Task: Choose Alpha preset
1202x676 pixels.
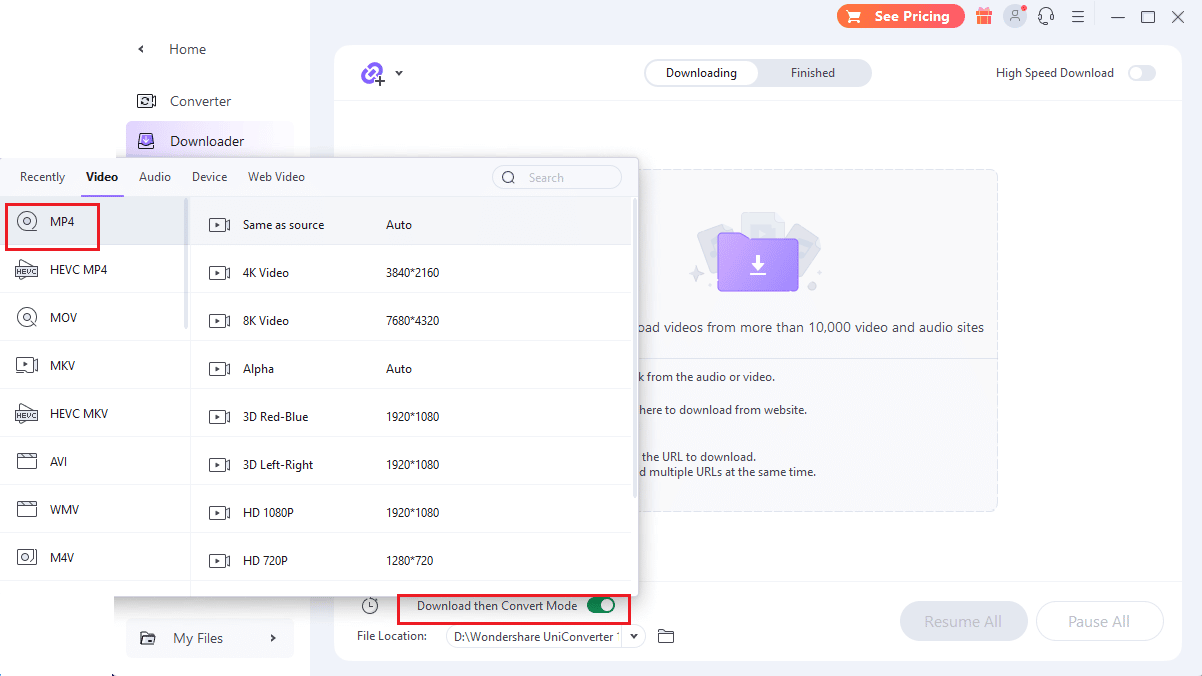Action: 410,369
